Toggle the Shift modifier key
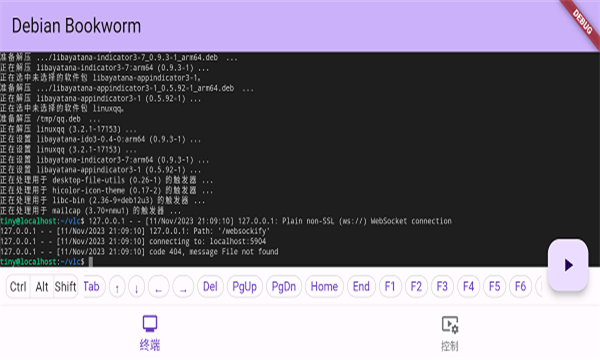The height and width of the screenshot is (360, 600). coord(65,287)
